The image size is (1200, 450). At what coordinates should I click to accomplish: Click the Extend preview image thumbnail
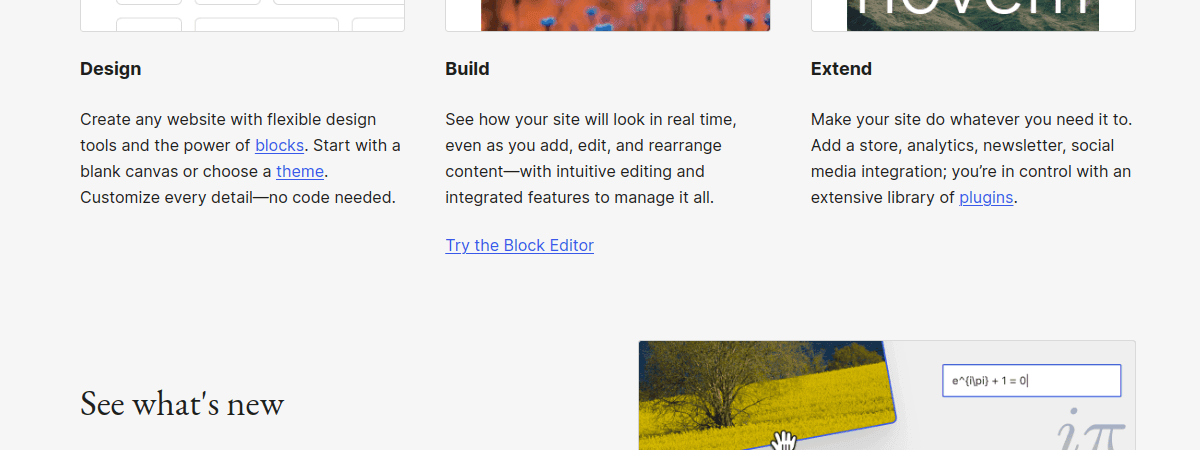pyautogui.click(x=973, y=15)
